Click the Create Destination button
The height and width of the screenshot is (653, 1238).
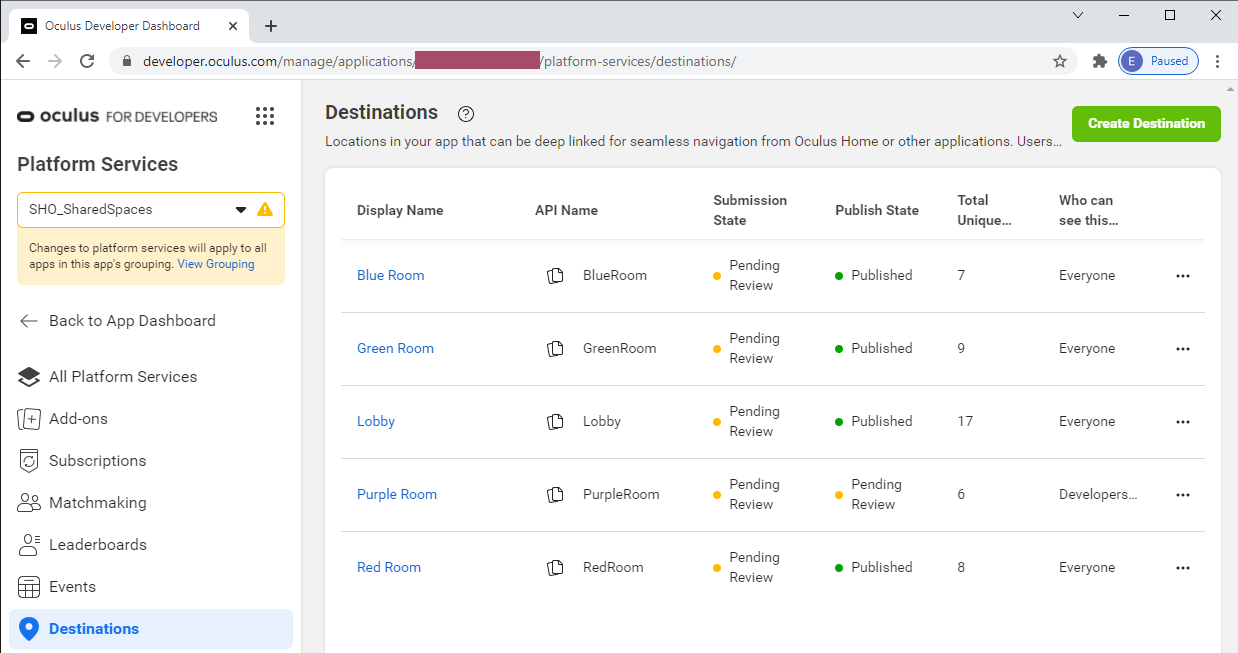(x=1146, y=124)
